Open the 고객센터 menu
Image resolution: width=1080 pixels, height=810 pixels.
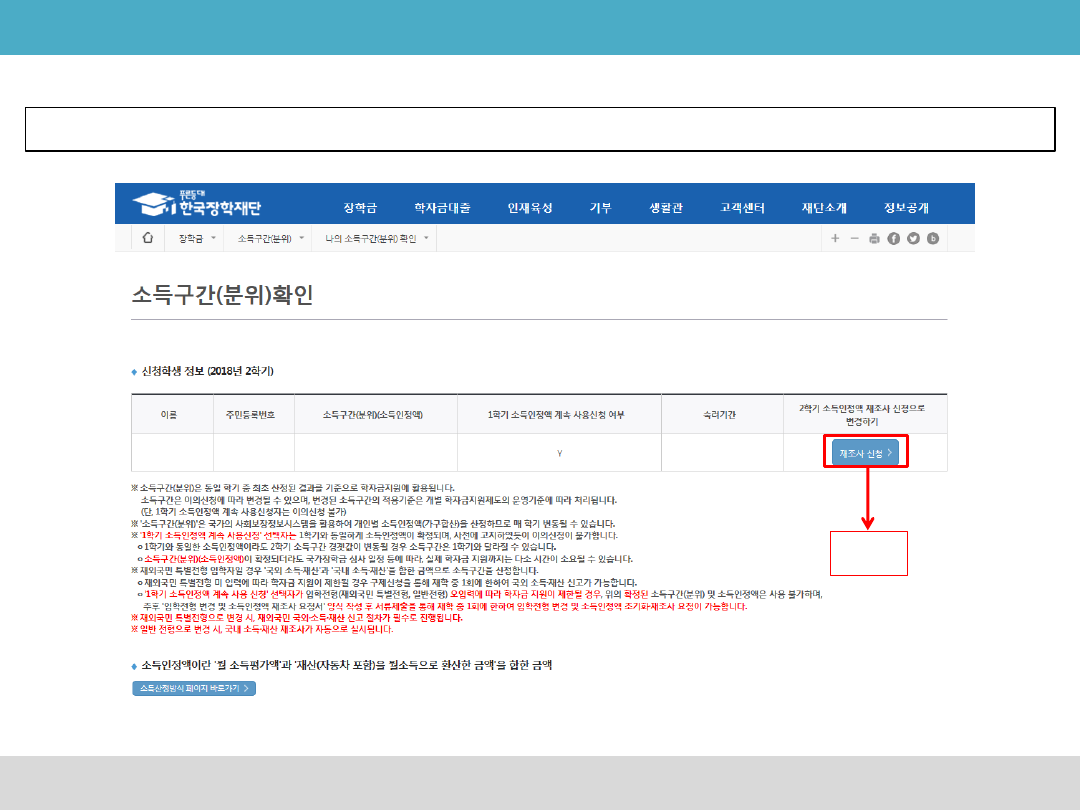click(x=742, y=207)
